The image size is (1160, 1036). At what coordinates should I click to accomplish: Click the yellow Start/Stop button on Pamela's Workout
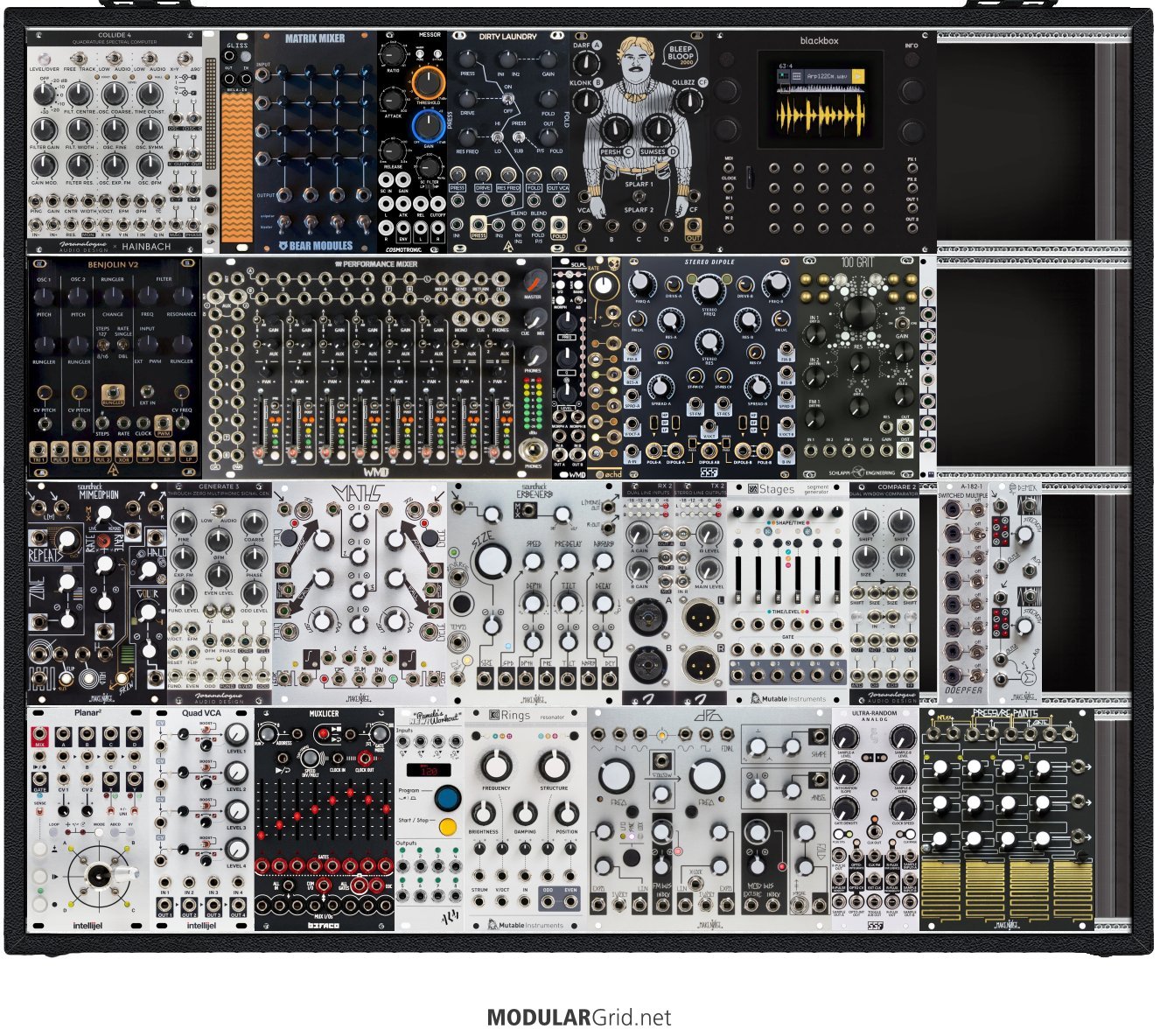point(448,826)
